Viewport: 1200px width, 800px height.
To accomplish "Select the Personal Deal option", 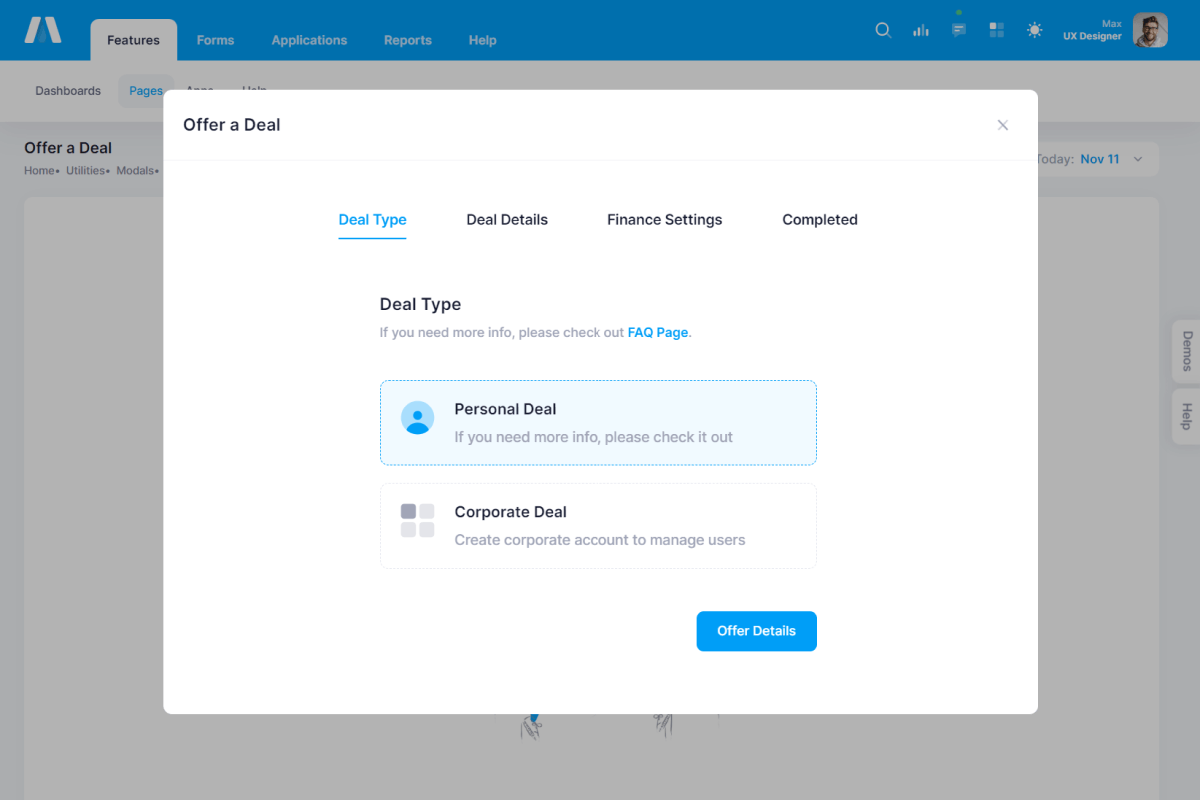I will tap(598, 422).
